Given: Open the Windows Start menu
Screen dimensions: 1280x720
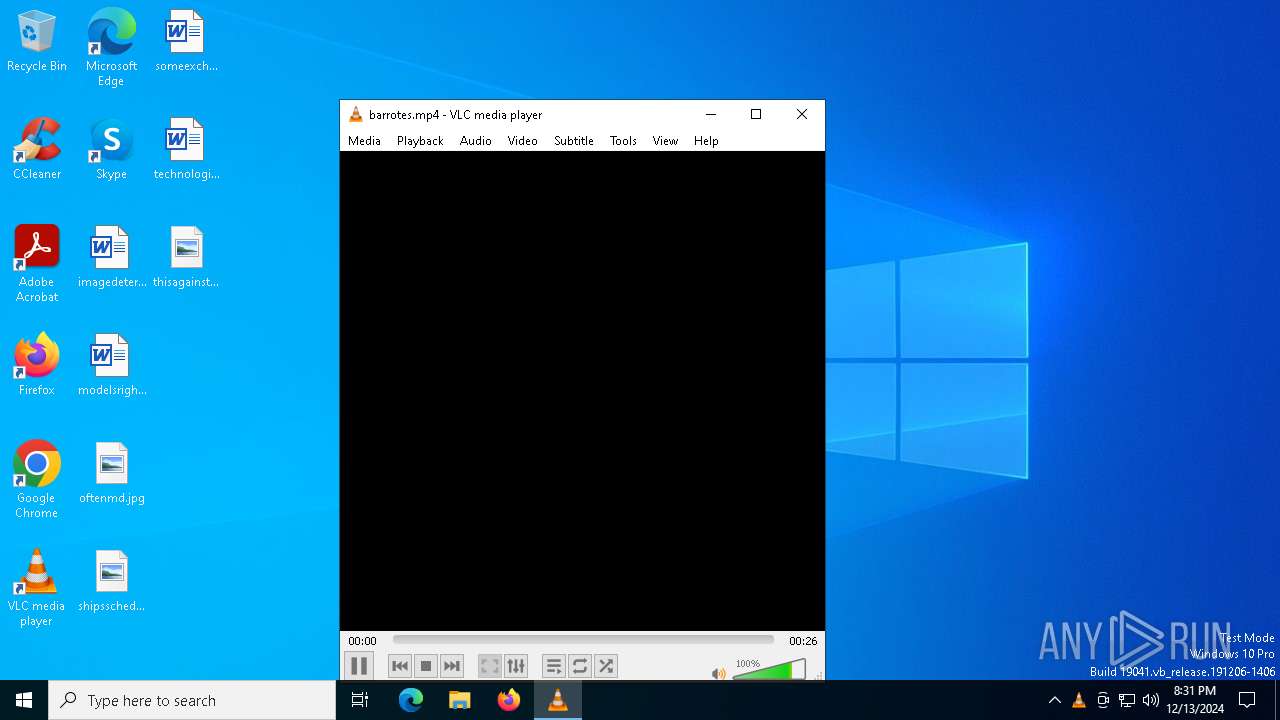Looking at the screenshot, I should point(24,700).
